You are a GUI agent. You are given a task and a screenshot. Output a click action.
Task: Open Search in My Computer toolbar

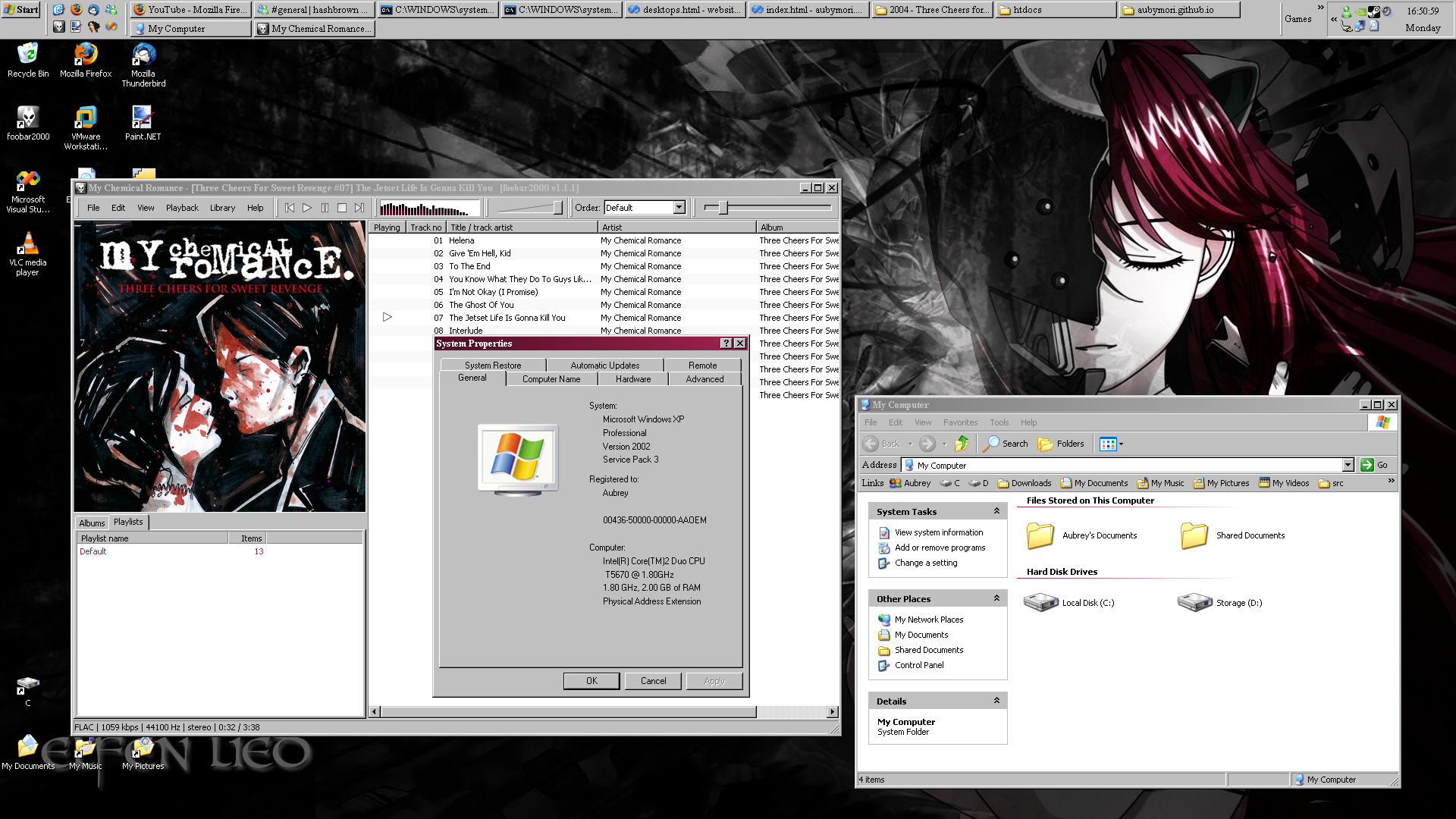pyautogui.click(x=1006, y=444)
